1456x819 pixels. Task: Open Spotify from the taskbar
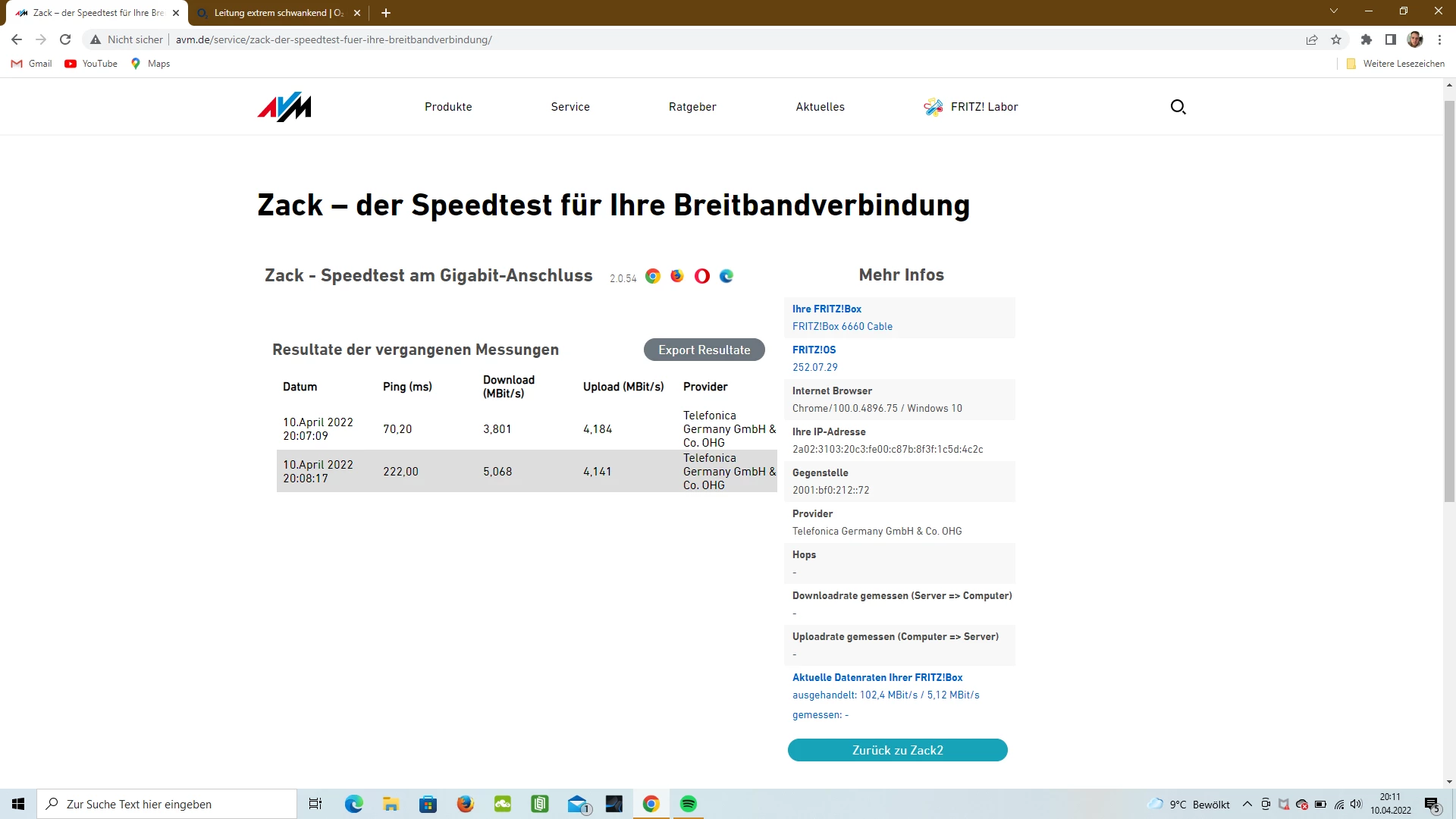click(689, 804)
